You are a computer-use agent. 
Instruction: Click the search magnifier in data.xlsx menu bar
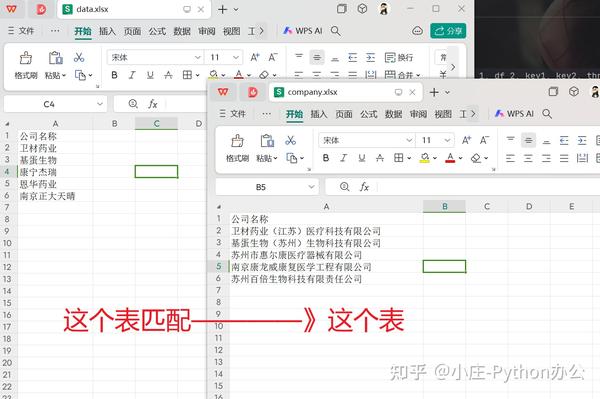pyautogui.click(x=335, y=31)
